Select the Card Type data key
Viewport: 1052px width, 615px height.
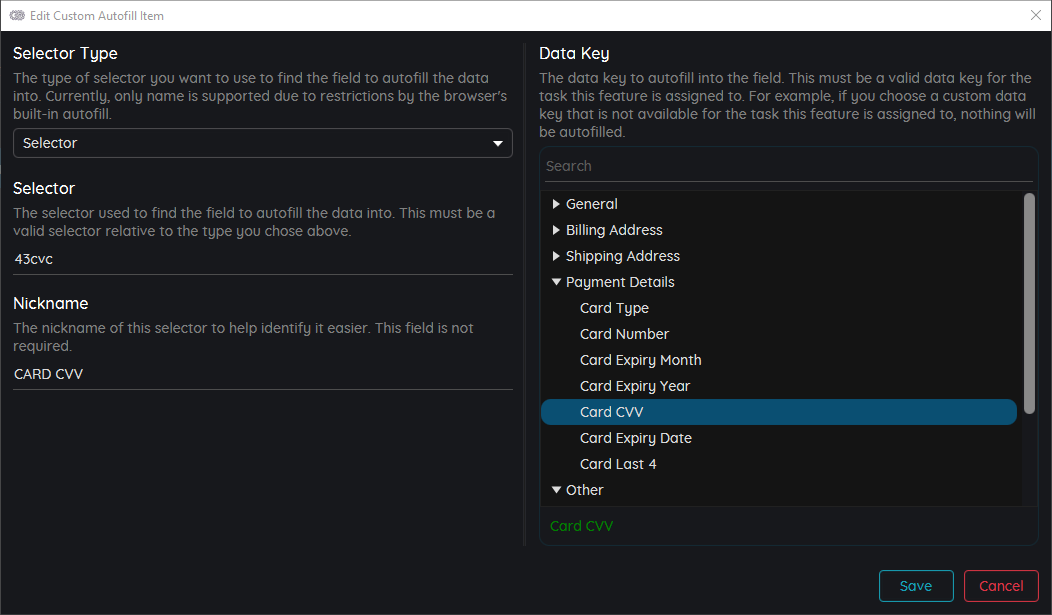(614, 307)
